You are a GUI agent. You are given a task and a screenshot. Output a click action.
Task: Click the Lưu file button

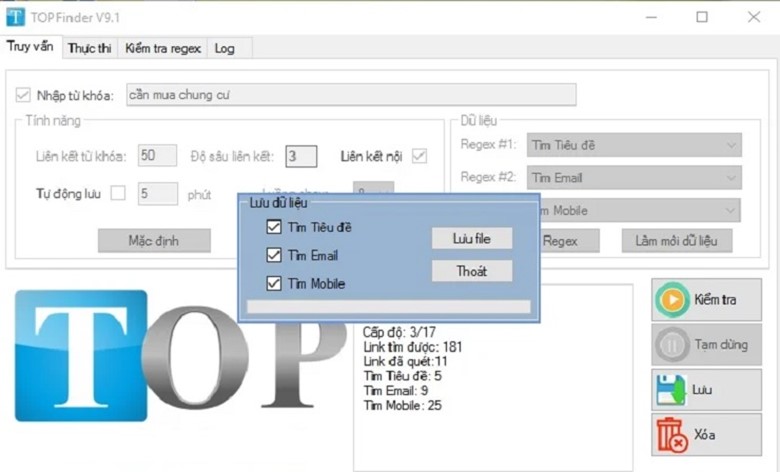coord(472,239)
